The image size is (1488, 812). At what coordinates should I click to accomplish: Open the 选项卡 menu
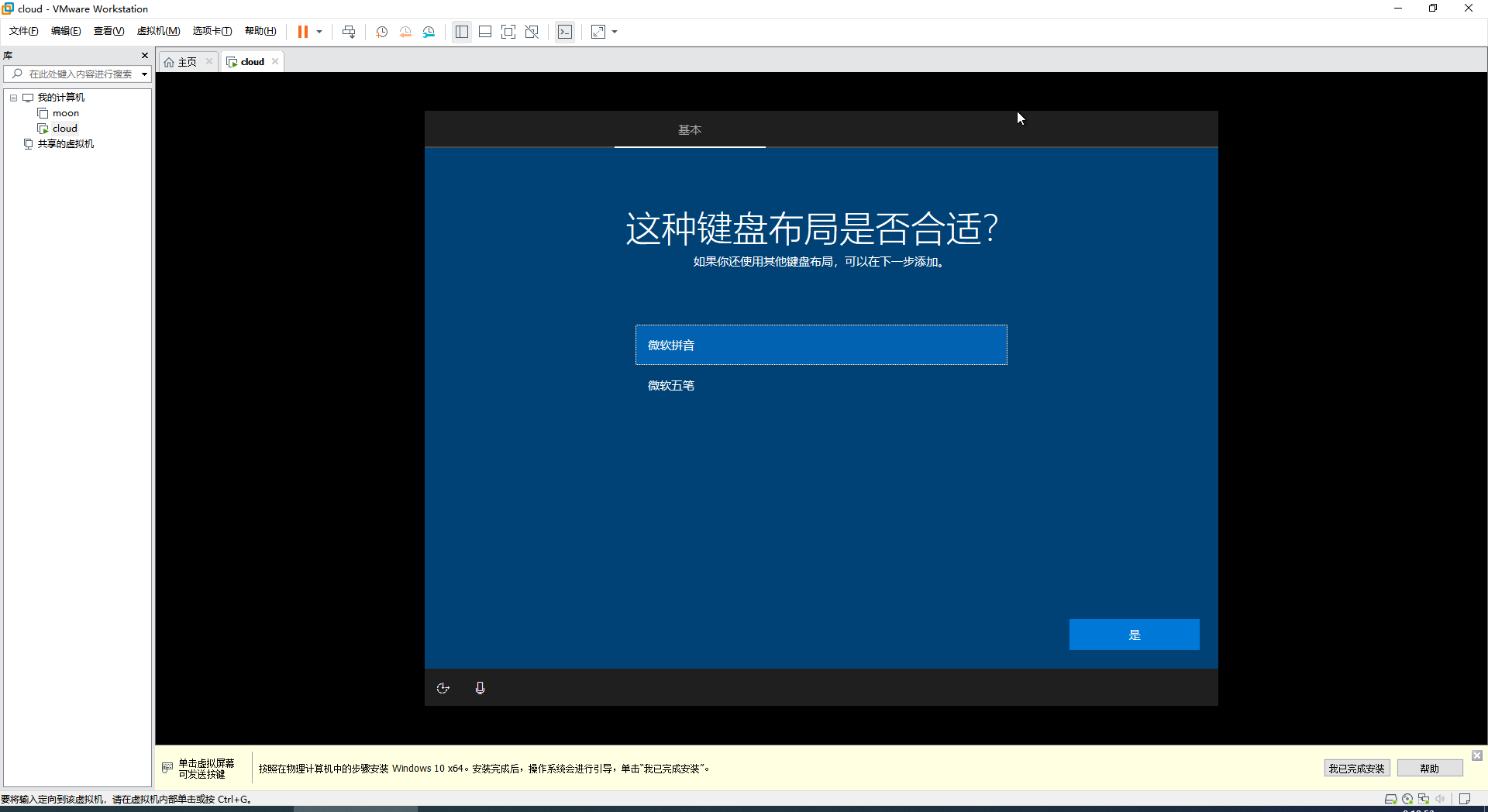click(212, 31)
